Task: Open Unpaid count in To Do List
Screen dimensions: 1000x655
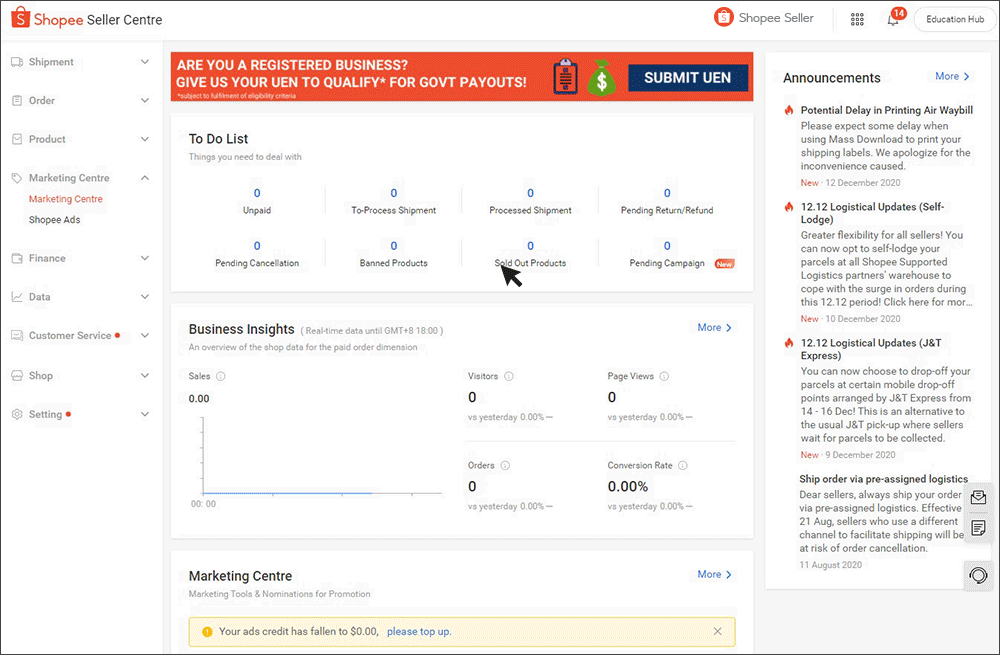Action: [257, 193]
